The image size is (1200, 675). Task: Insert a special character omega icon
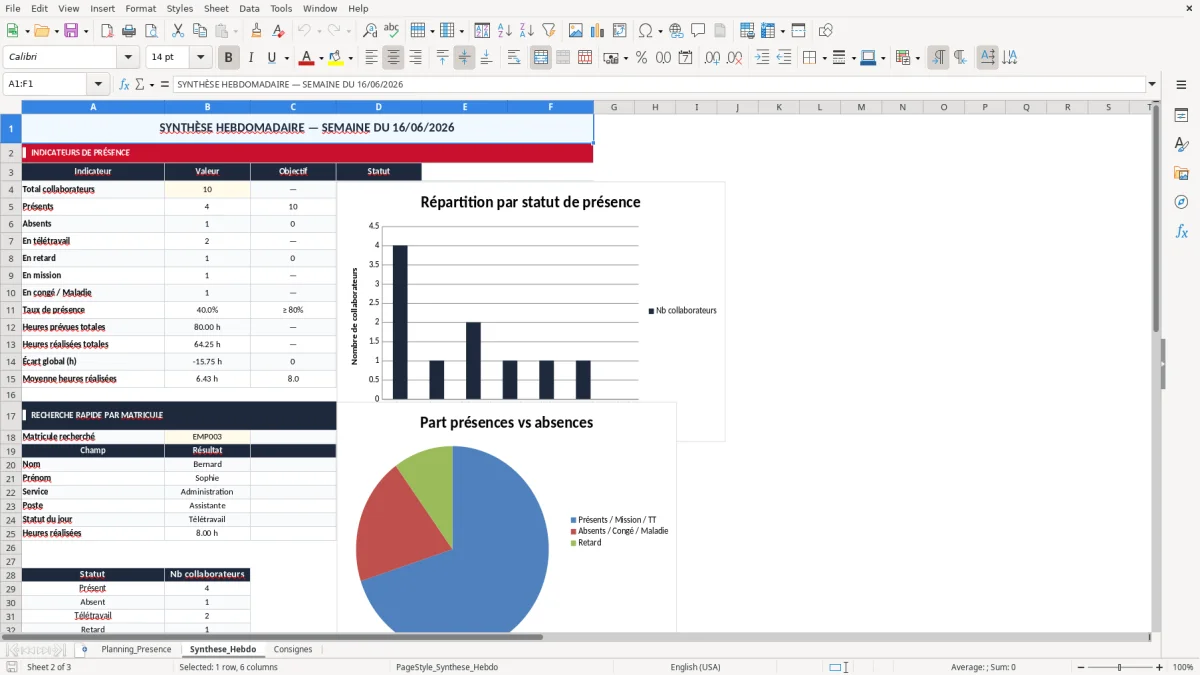[645, 31]
